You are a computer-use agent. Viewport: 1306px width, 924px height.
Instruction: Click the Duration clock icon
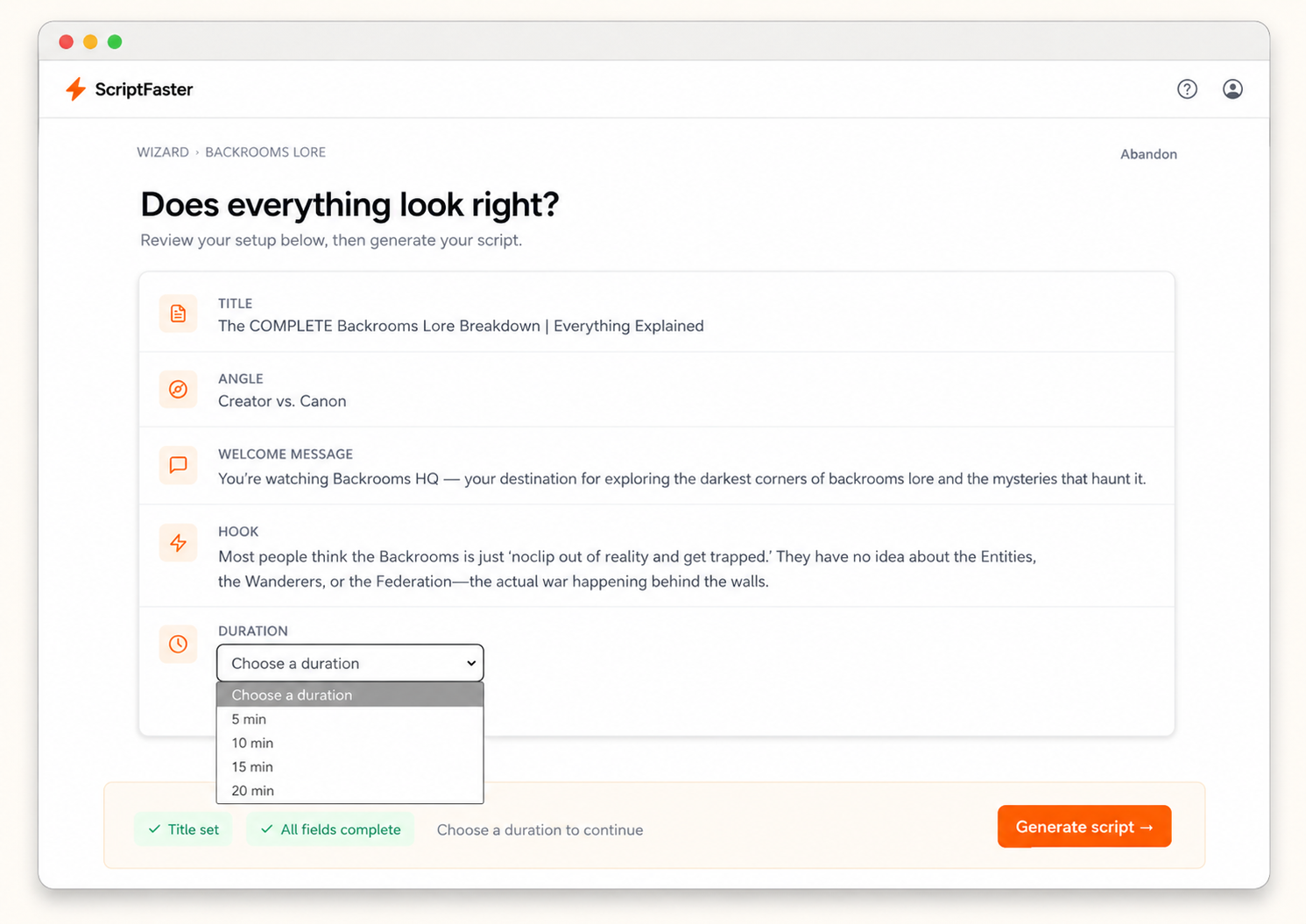coord(178,644)
